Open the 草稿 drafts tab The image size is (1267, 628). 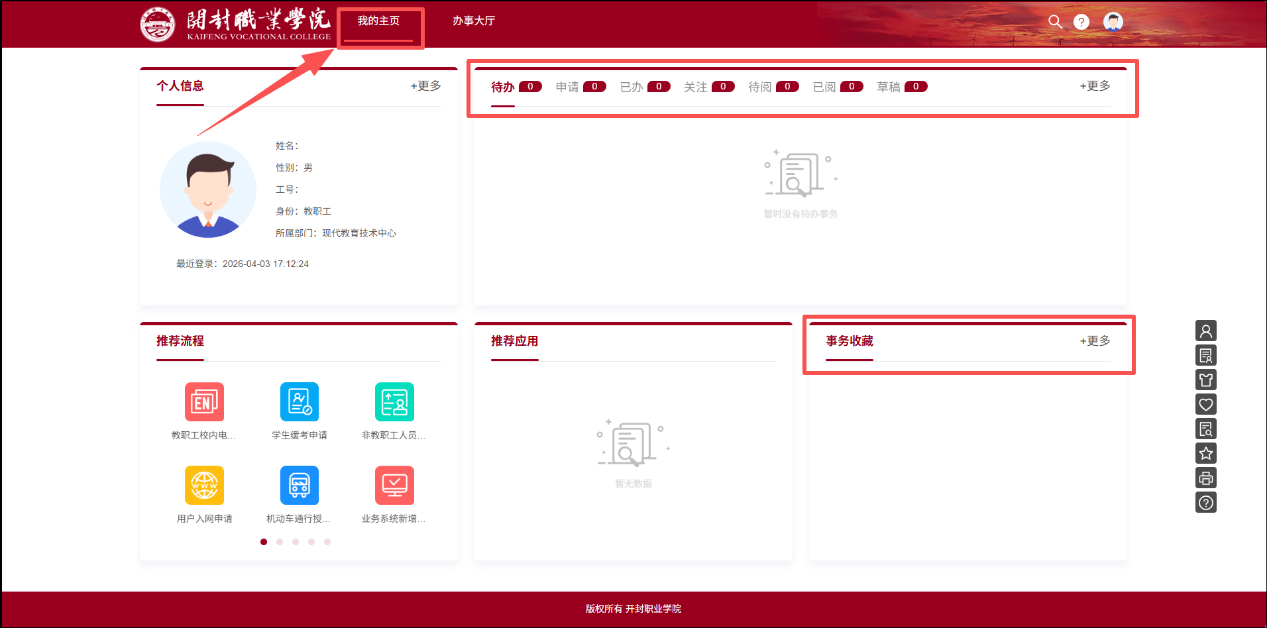point(888,87)
